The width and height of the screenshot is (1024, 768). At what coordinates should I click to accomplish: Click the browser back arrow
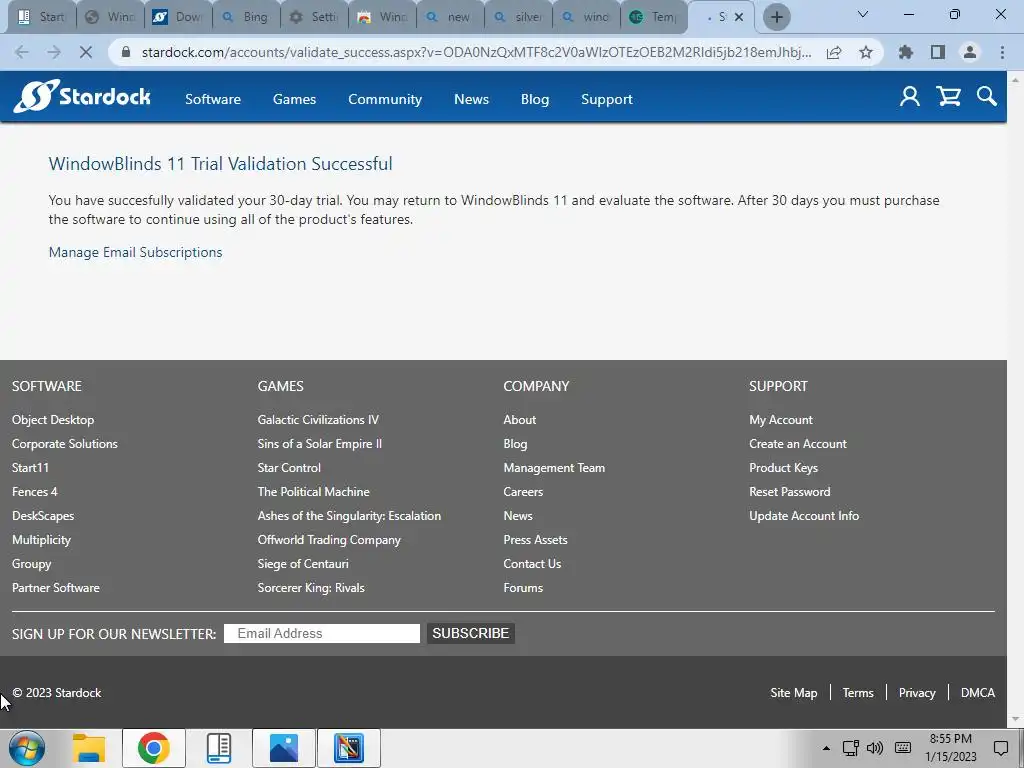pyautogui.click(x=22, y=52)
